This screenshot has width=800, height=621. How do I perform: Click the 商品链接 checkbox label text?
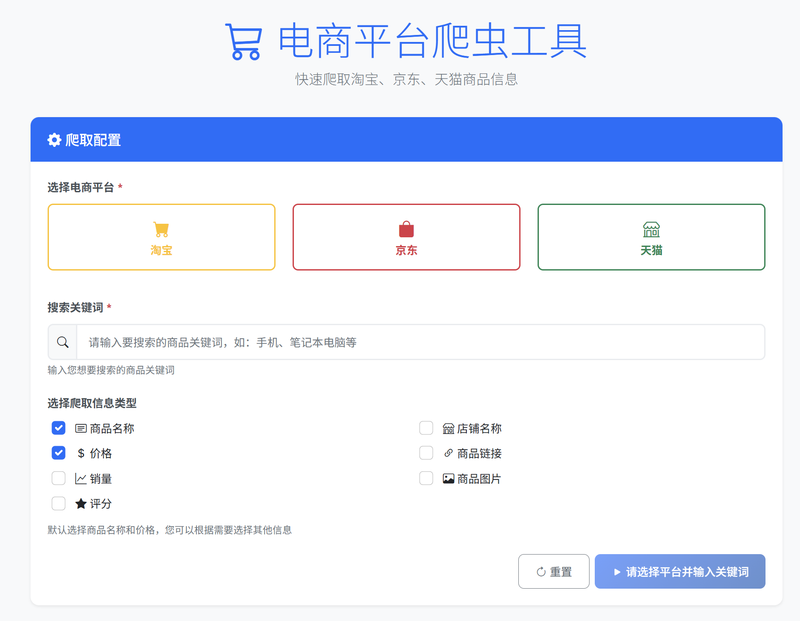pos(479,453)
